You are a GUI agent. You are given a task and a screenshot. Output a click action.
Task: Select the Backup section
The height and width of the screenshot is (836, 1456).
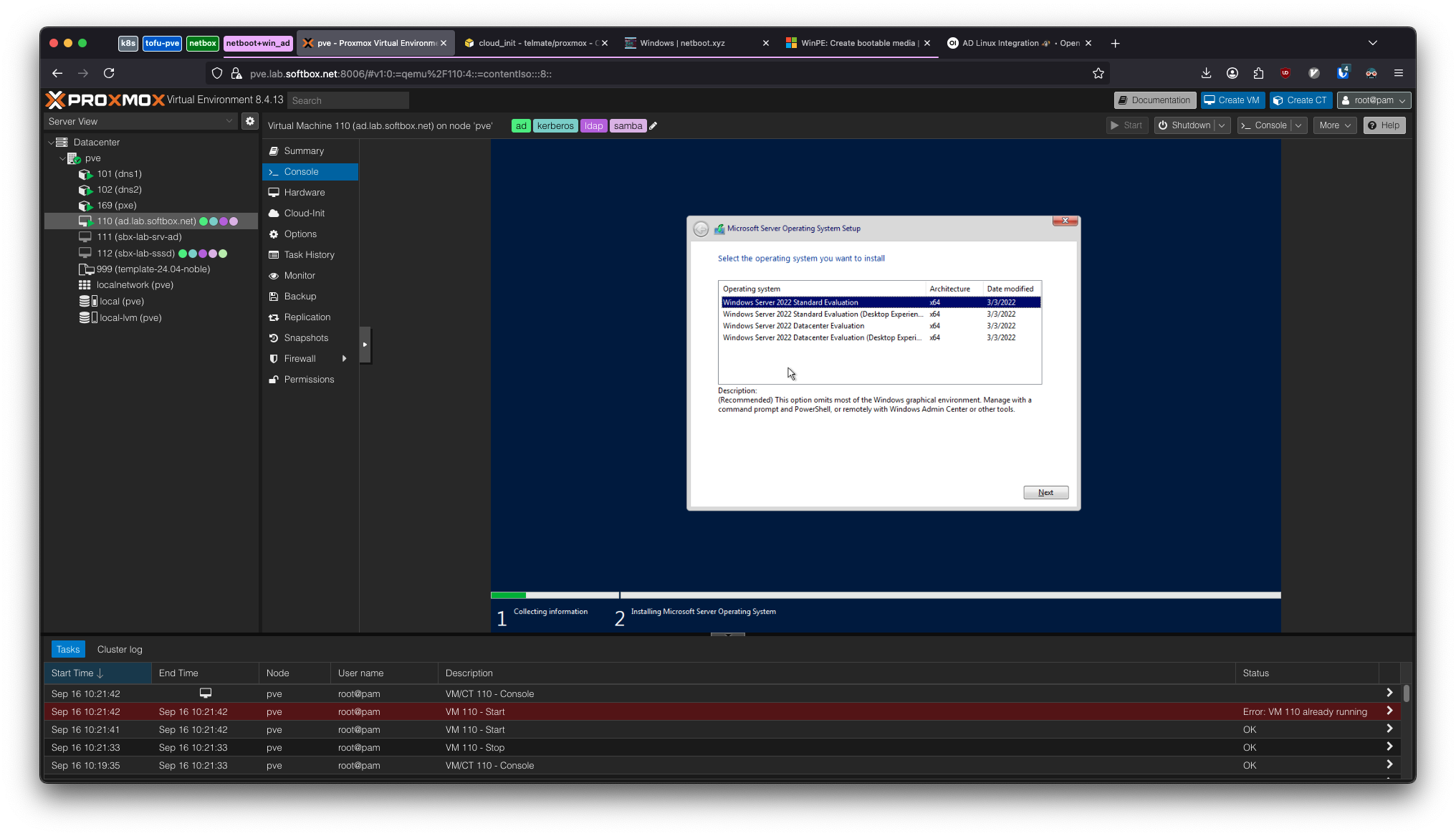point(300,296)
